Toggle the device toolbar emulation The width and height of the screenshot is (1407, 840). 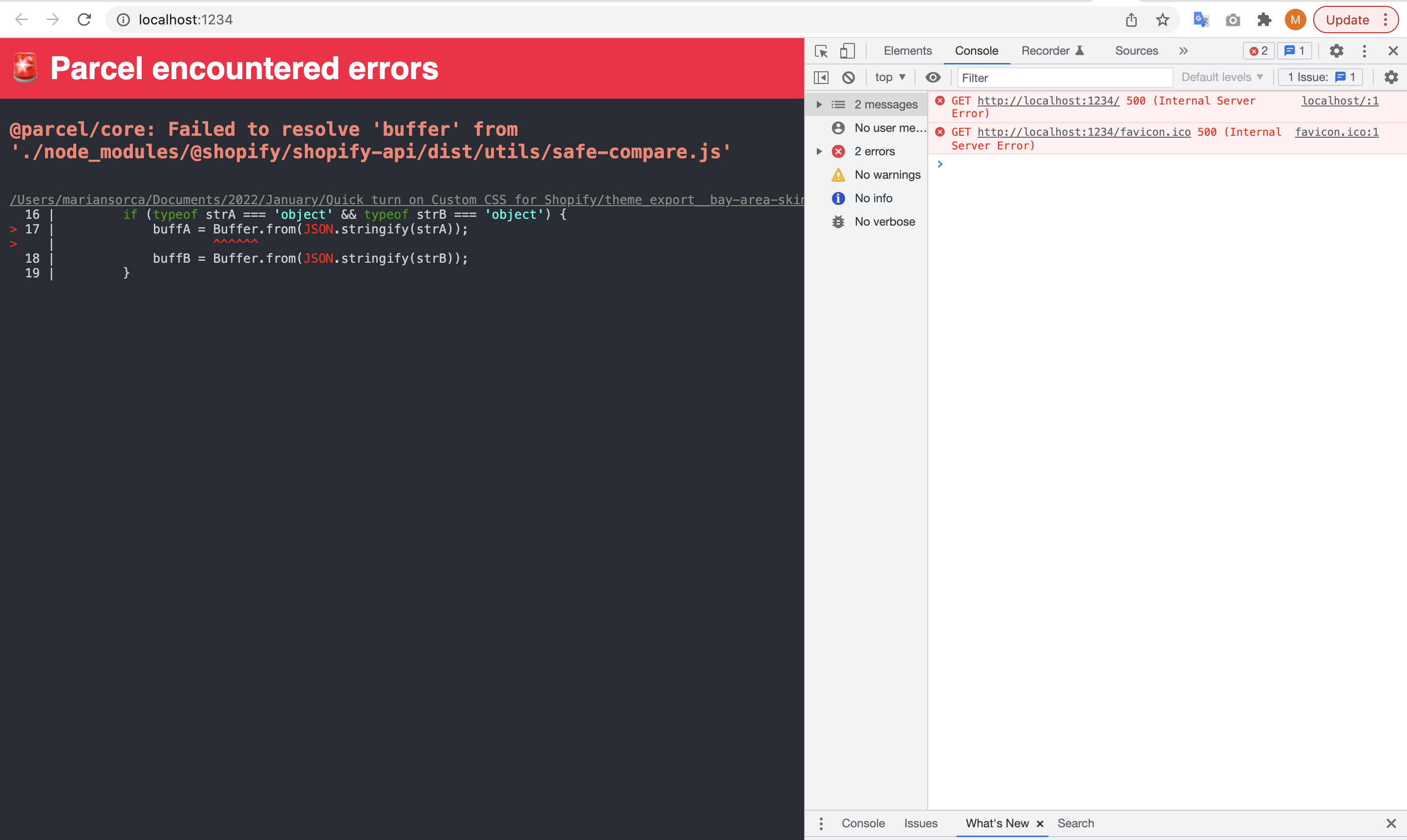(847, 51)
